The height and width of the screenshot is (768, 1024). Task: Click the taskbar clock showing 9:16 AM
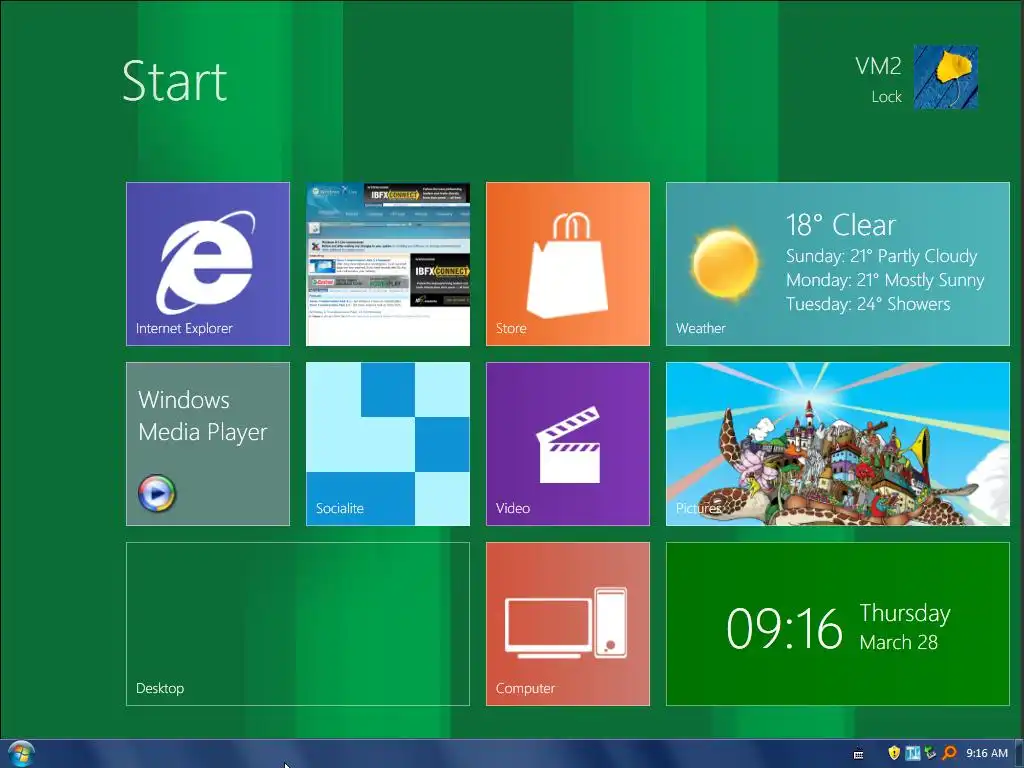pos(987,754)
